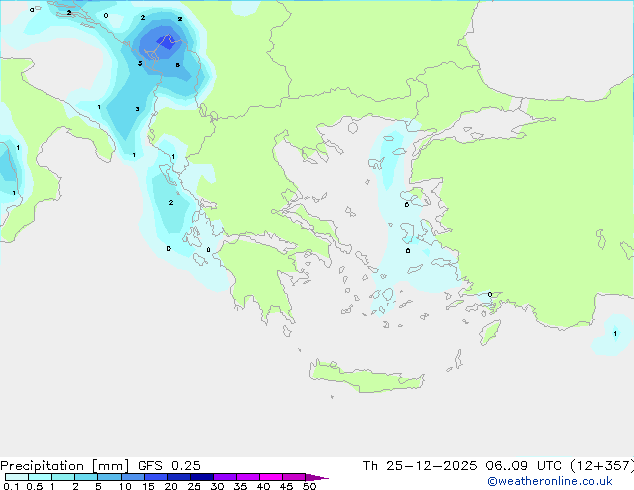The width and height of the screenshot is (634, 490).
Task: Click the 0.1 legend scale label
Action: point(11,486)
